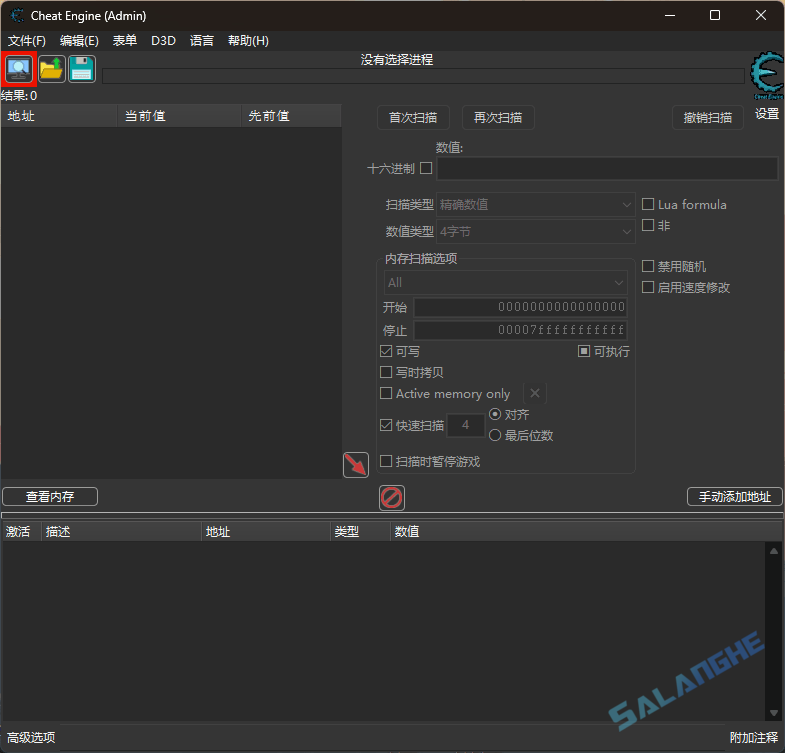This screenshot has height=753, width=785.
Task: Click the scan progress bar
Action: pos(423,76)
